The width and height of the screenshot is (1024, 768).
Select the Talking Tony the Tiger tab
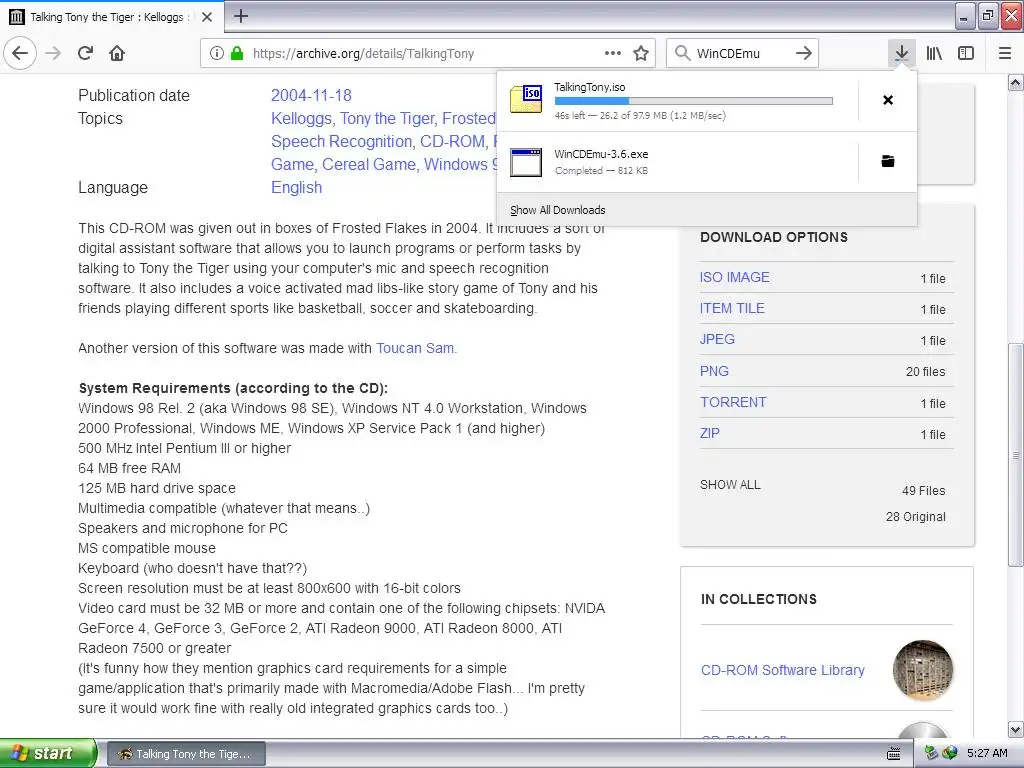click(111, 17)
